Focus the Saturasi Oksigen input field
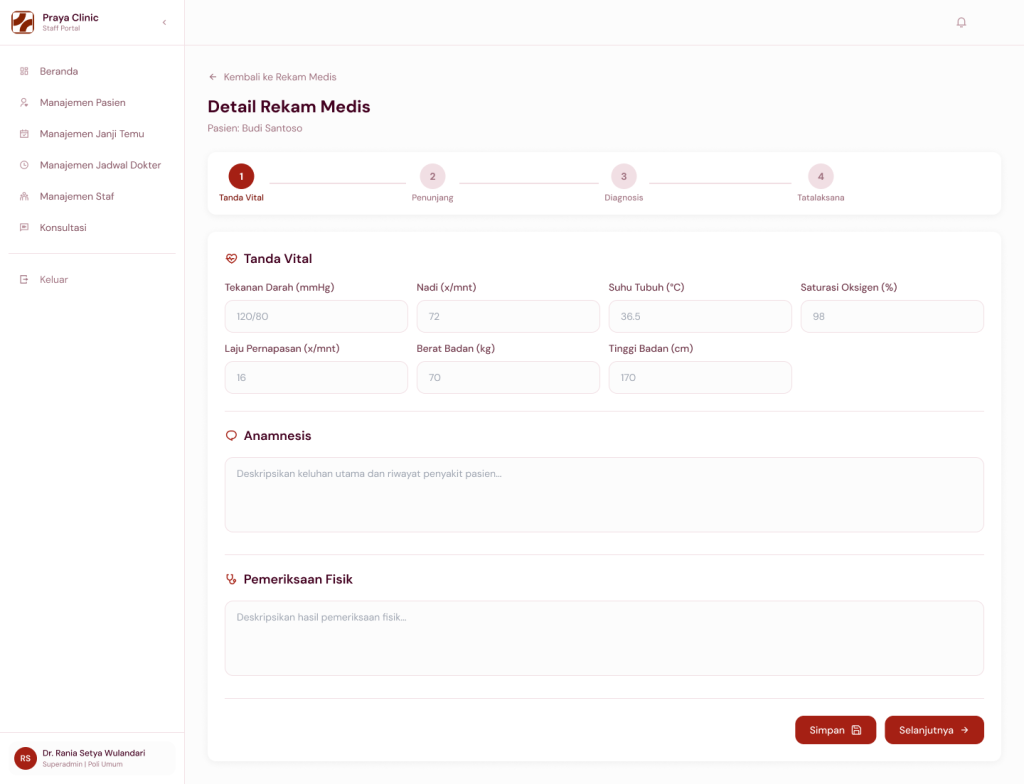This screenshot has width=1024, height=784. tap(892, 316)
